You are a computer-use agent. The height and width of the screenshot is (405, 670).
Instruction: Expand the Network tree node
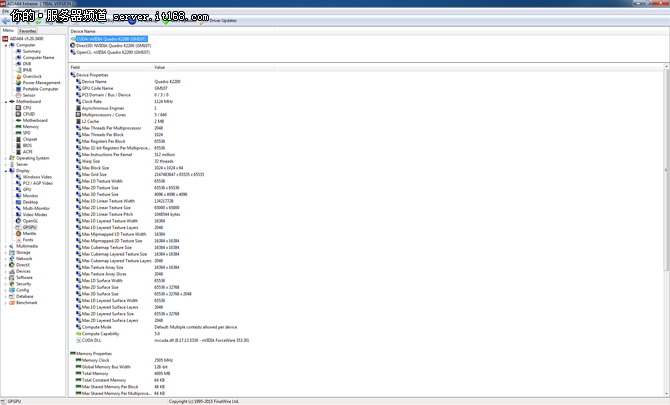pyautogui.click(x=6, y=259)
